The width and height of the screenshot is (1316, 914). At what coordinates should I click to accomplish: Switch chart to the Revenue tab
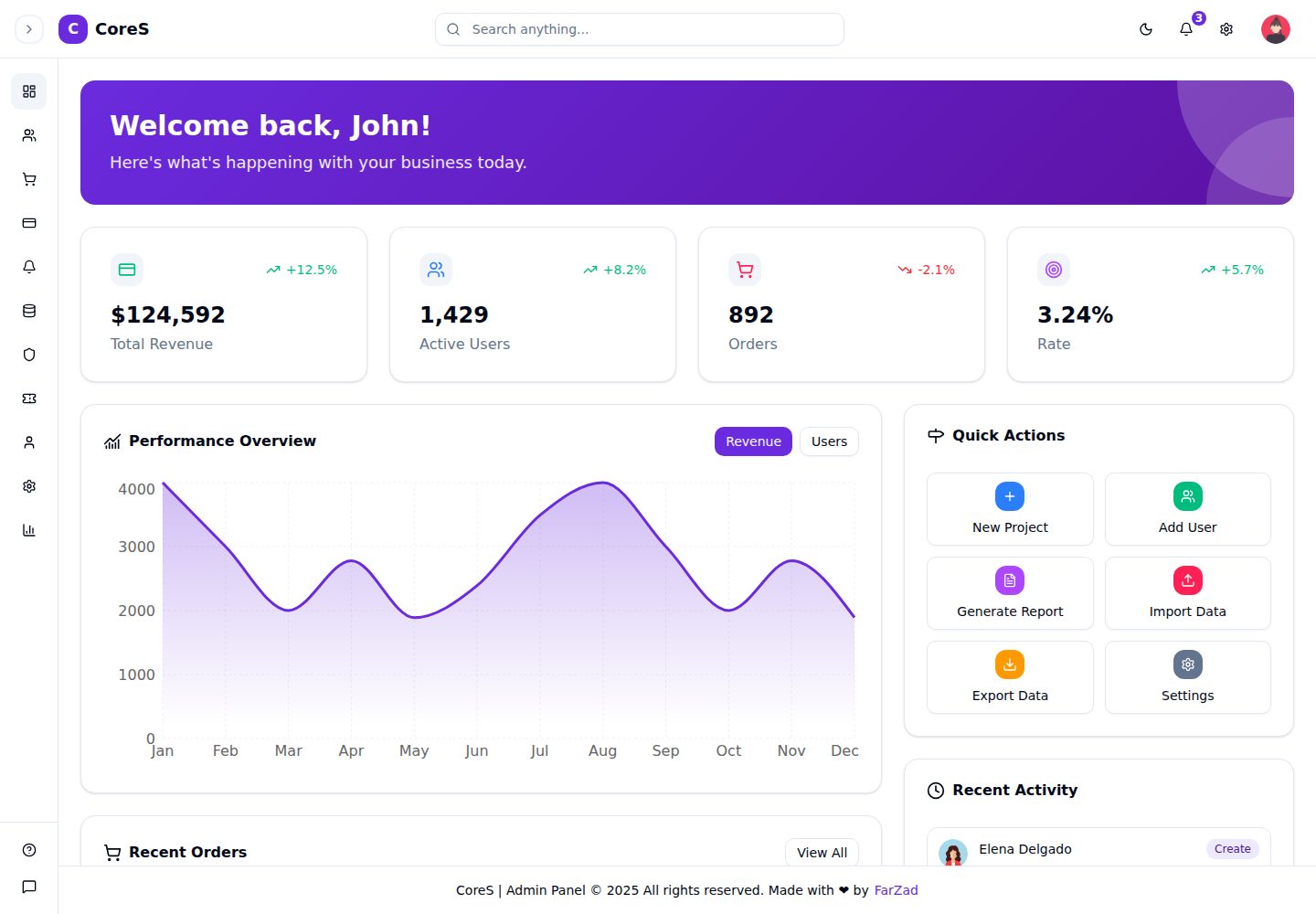(x=753, y=441)
